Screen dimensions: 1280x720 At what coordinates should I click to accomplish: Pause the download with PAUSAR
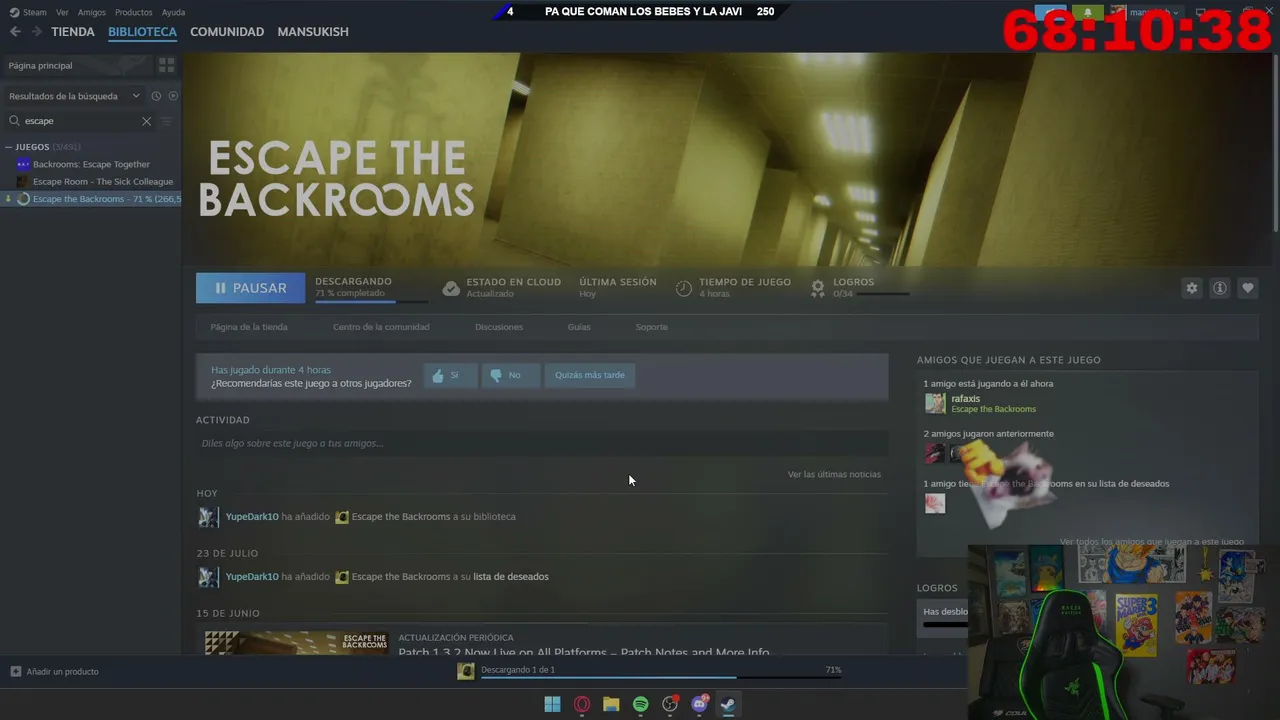coord(250,288)
